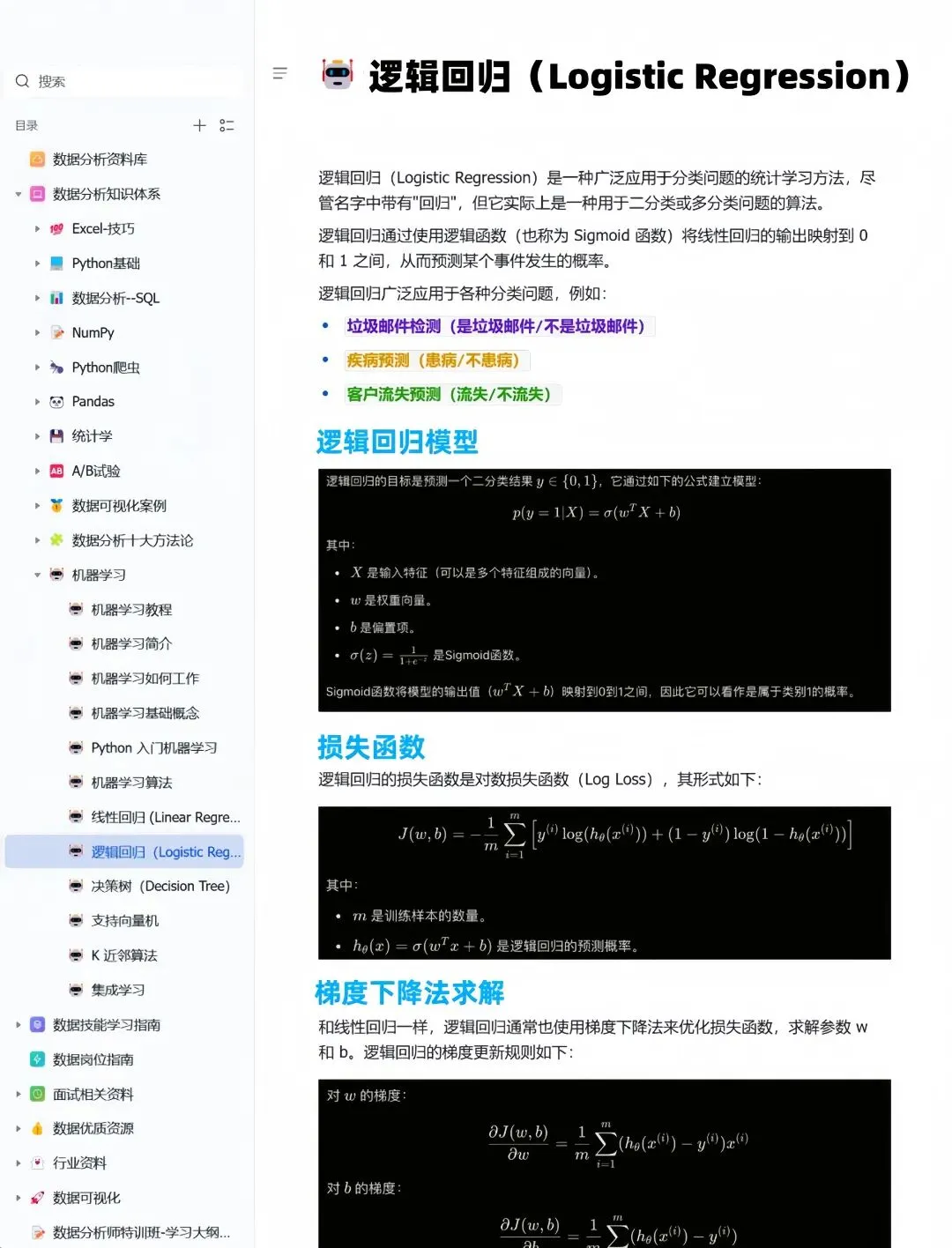Open 支持向量机 page
952x1248 pixels.
[124, 920]
